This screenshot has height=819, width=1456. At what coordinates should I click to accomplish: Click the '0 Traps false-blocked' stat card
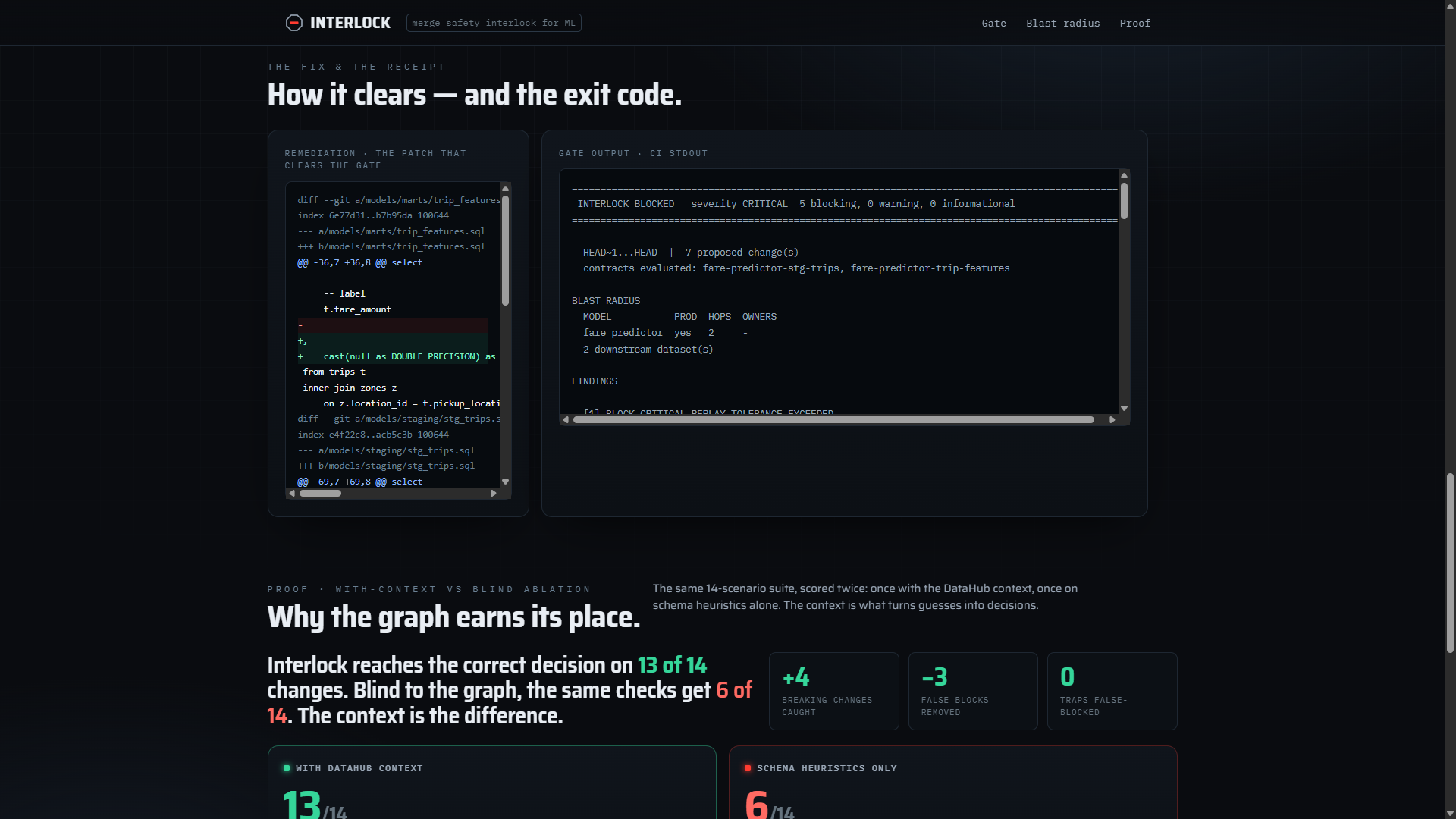(1112, 691)
